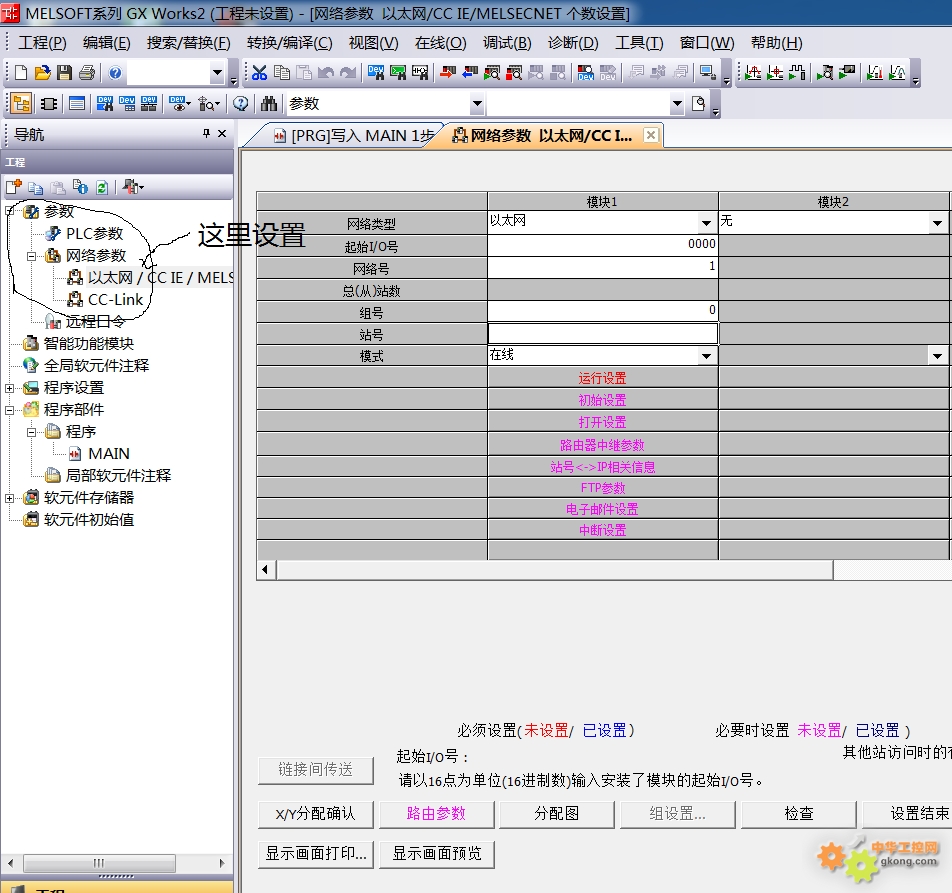Click the Write to PLC icon with red arrow
Viewport: 952px width, 893px height.
tap(448, 73)
